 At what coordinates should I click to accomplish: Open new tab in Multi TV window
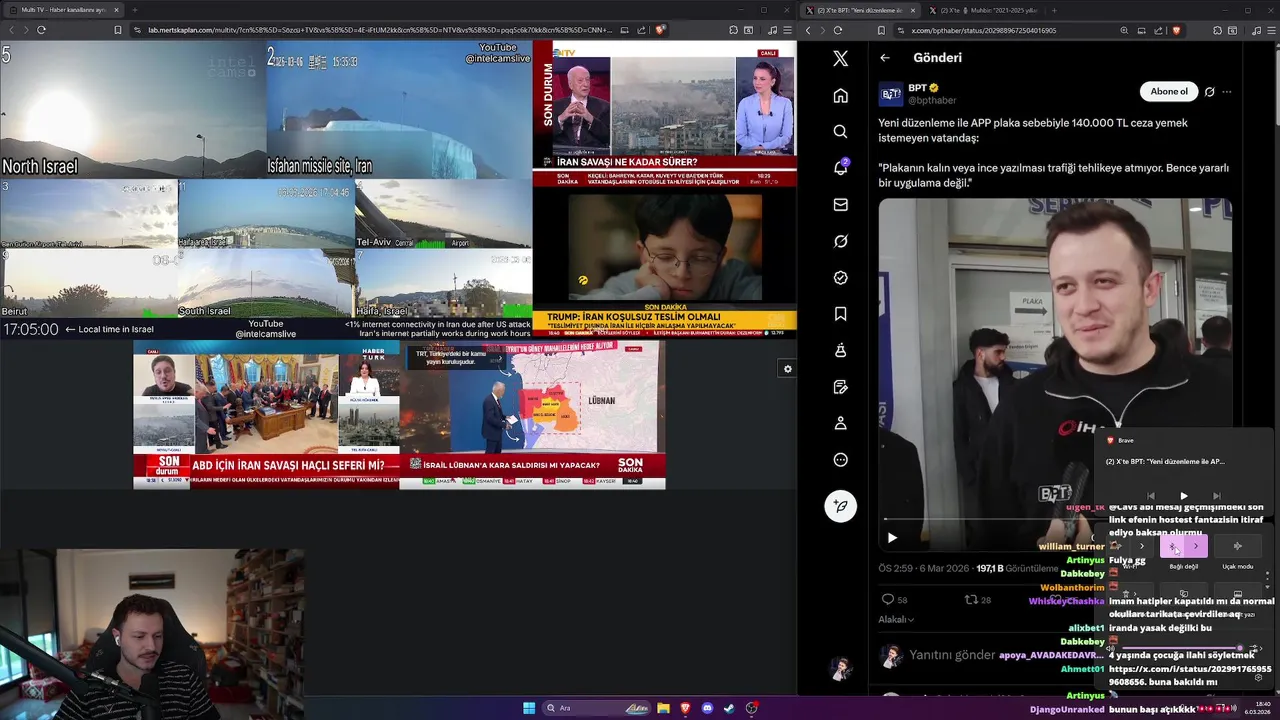tap(135, 10)
